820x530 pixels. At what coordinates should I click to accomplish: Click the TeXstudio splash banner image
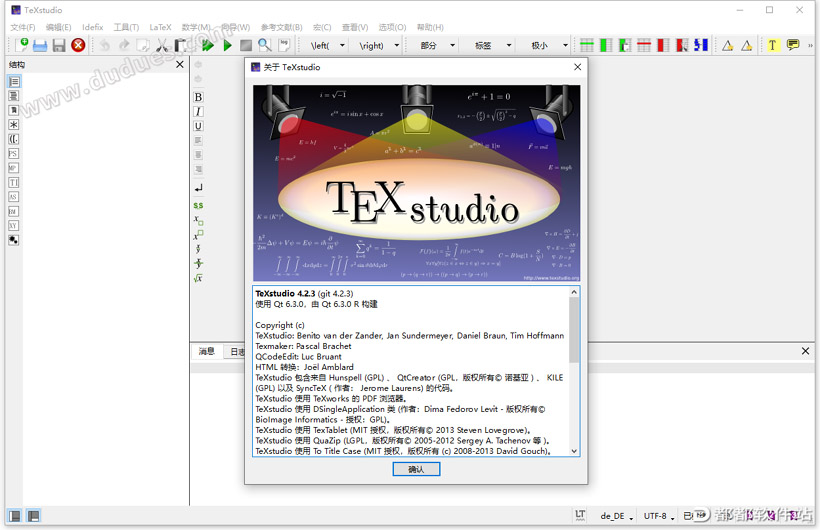click(416, 183)
